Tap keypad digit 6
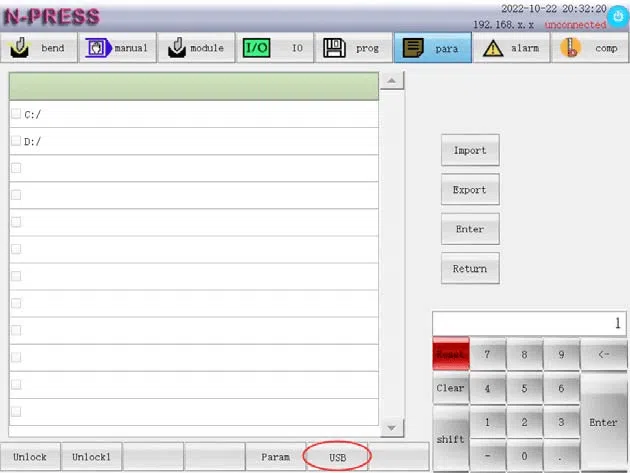This screenshot has height=473, width=630. pos(561,388)
